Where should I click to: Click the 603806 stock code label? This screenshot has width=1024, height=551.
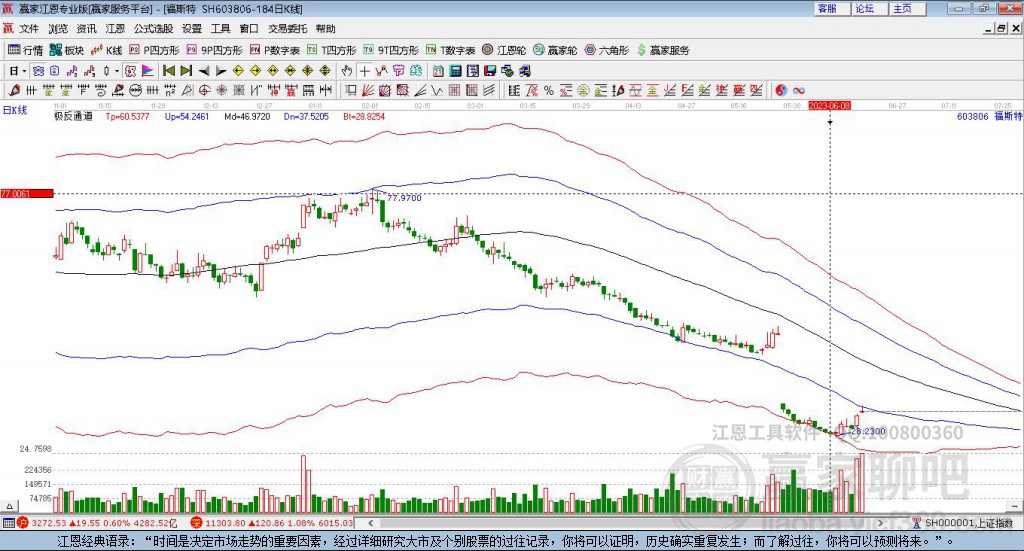[x=972, y=116]
